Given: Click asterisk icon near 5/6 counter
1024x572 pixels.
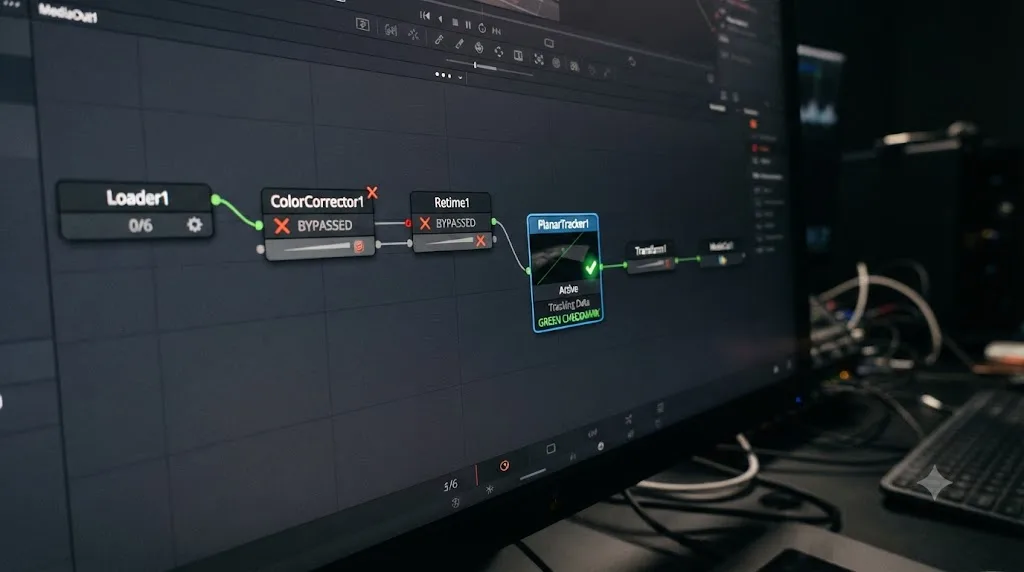Looking at the screenshot, I should coord(489,489).
